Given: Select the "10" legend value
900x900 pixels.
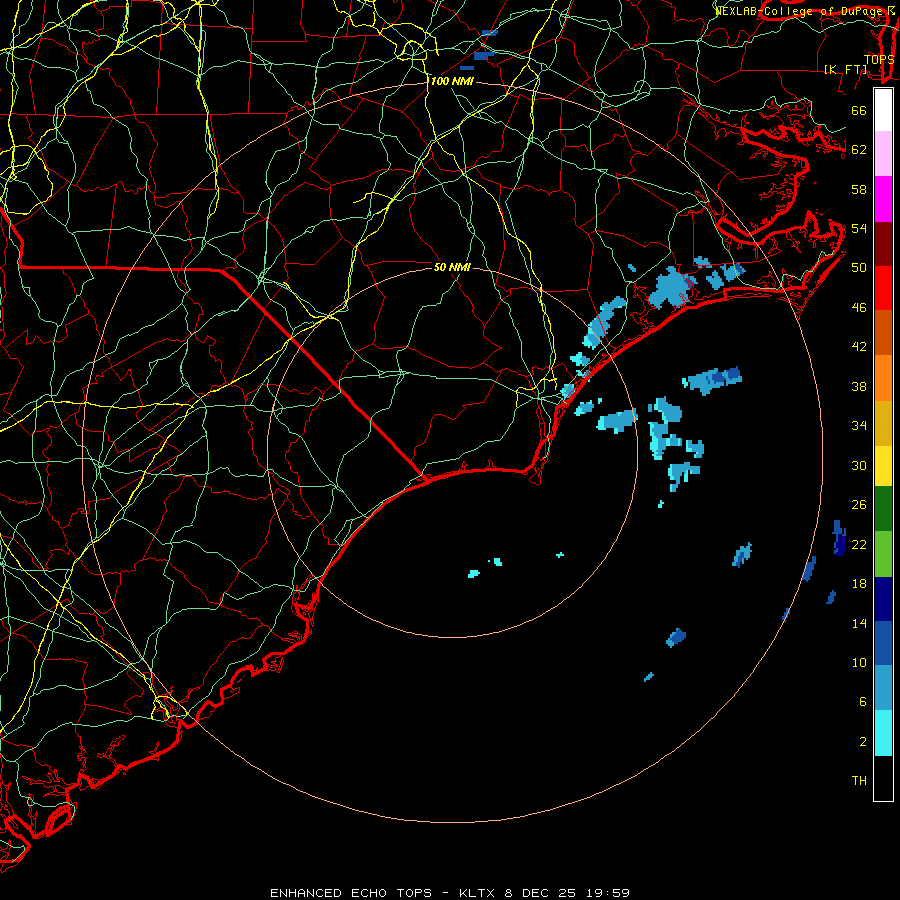Looking at the screenshot, I should click(x=859, y=663).
